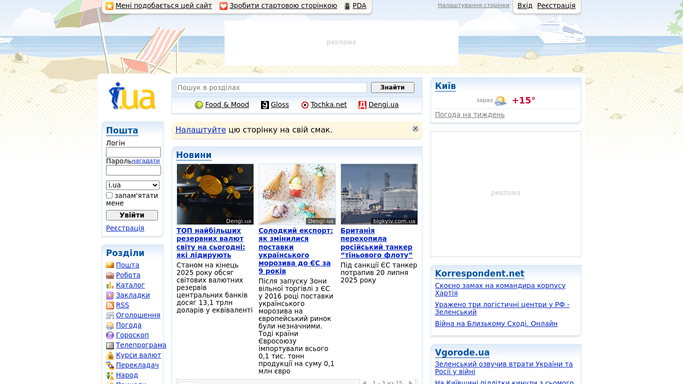Click the 'нагадати' password reminder link
Screen dimensions: 683x384
click(145, 161)
